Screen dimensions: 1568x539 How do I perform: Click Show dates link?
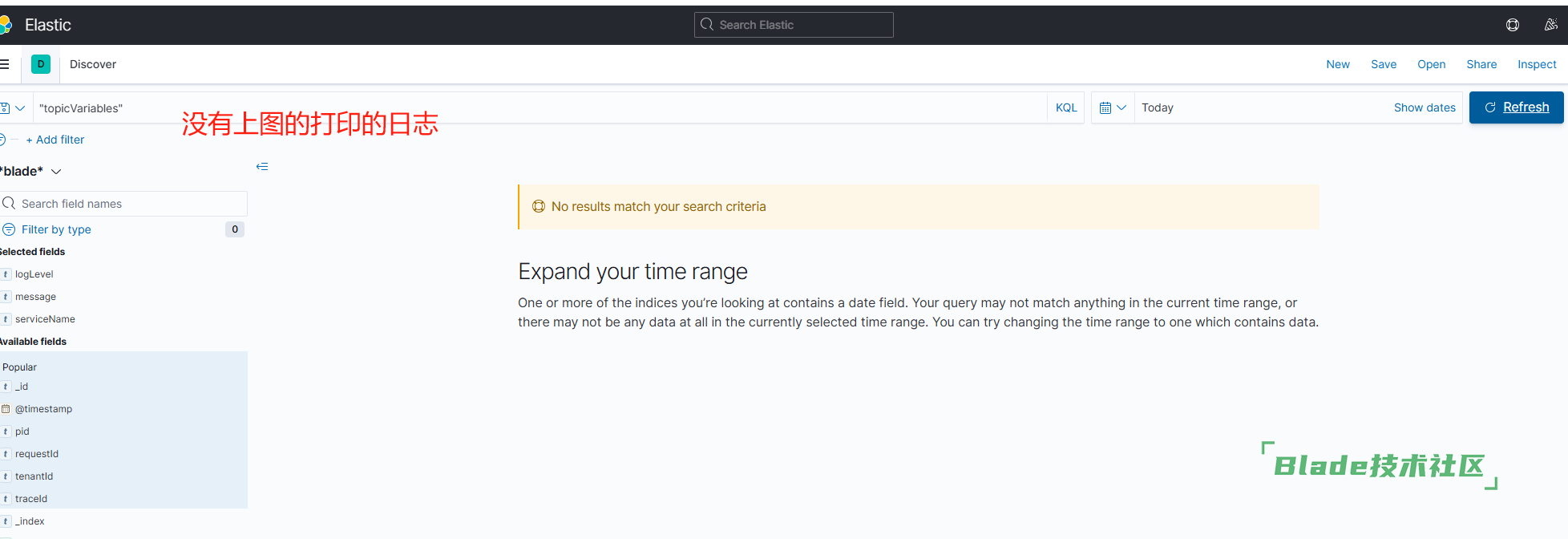click(x=1425, y=107)
